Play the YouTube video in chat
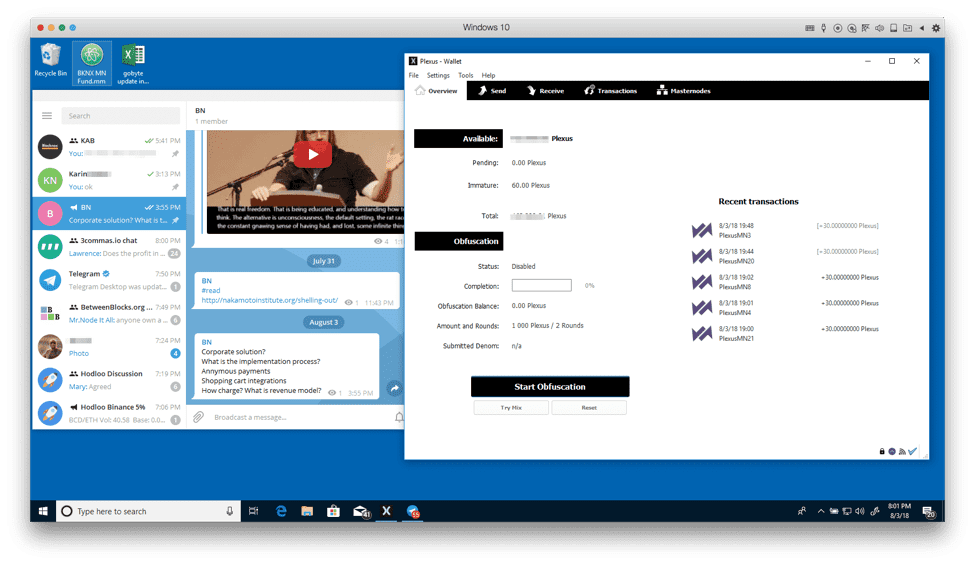 tap(313, 154)
